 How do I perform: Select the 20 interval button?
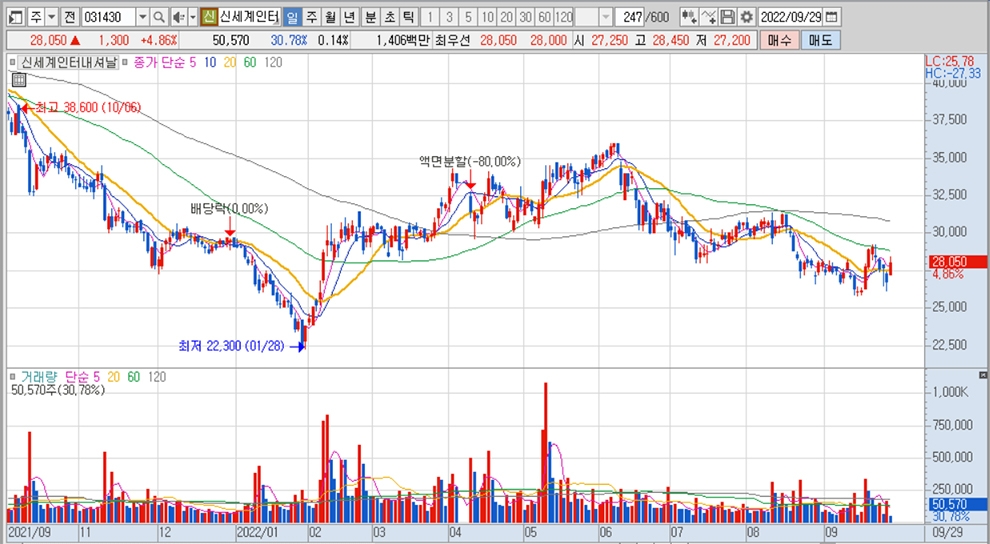click(x=506, y=16)
